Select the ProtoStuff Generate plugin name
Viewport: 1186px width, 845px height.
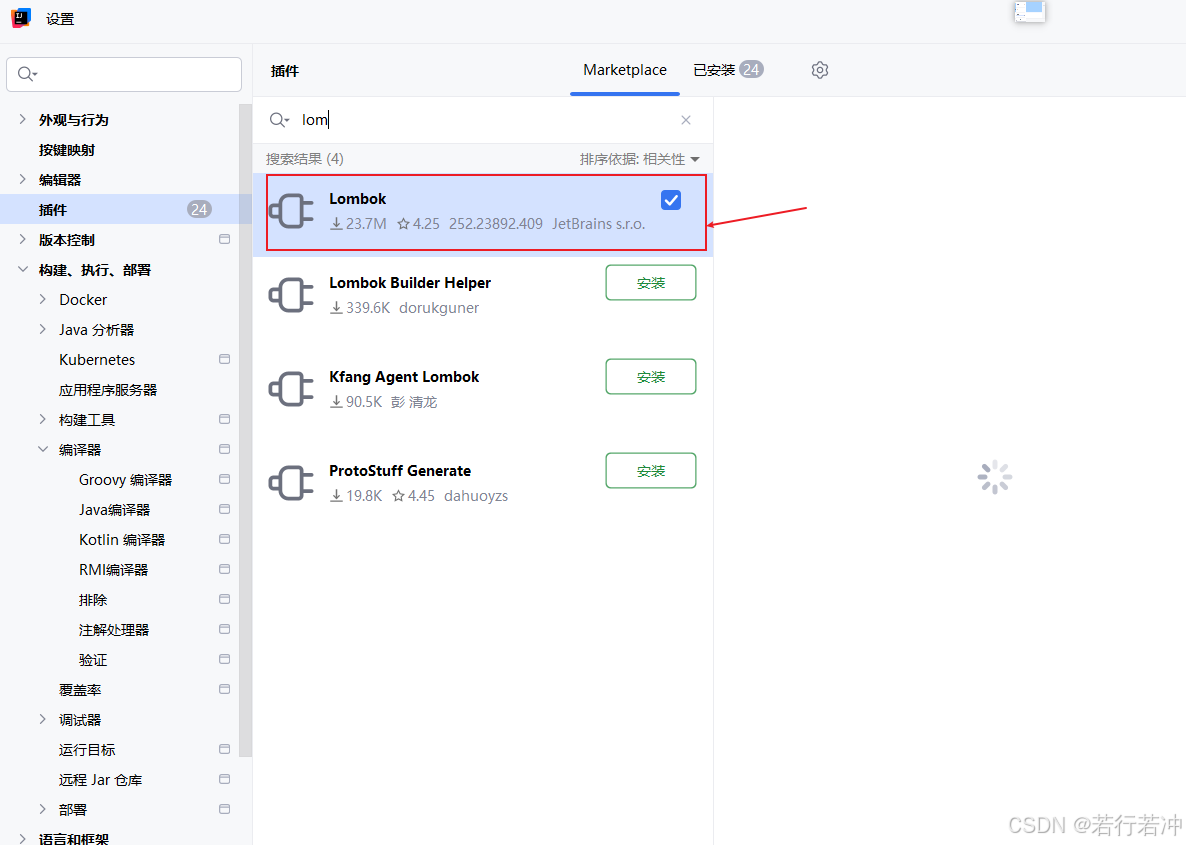click(x=399, y=471)
